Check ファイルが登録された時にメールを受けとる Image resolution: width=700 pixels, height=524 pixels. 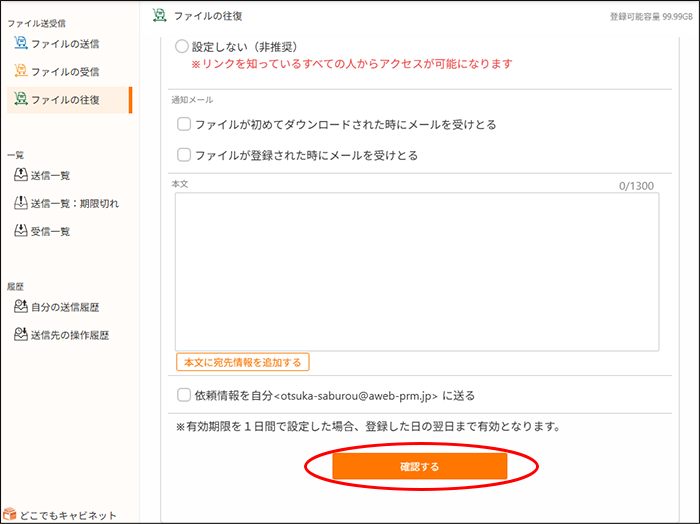pyautogui.click(x=184, y=155)
